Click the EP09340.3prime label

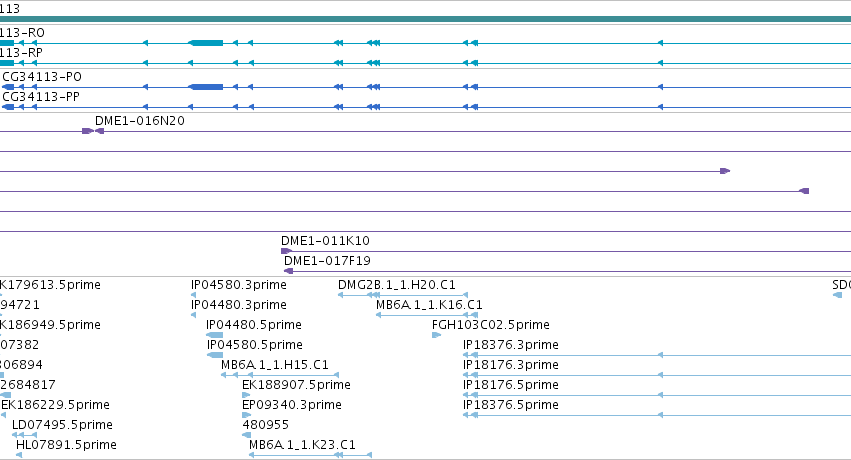coord(292,405)
